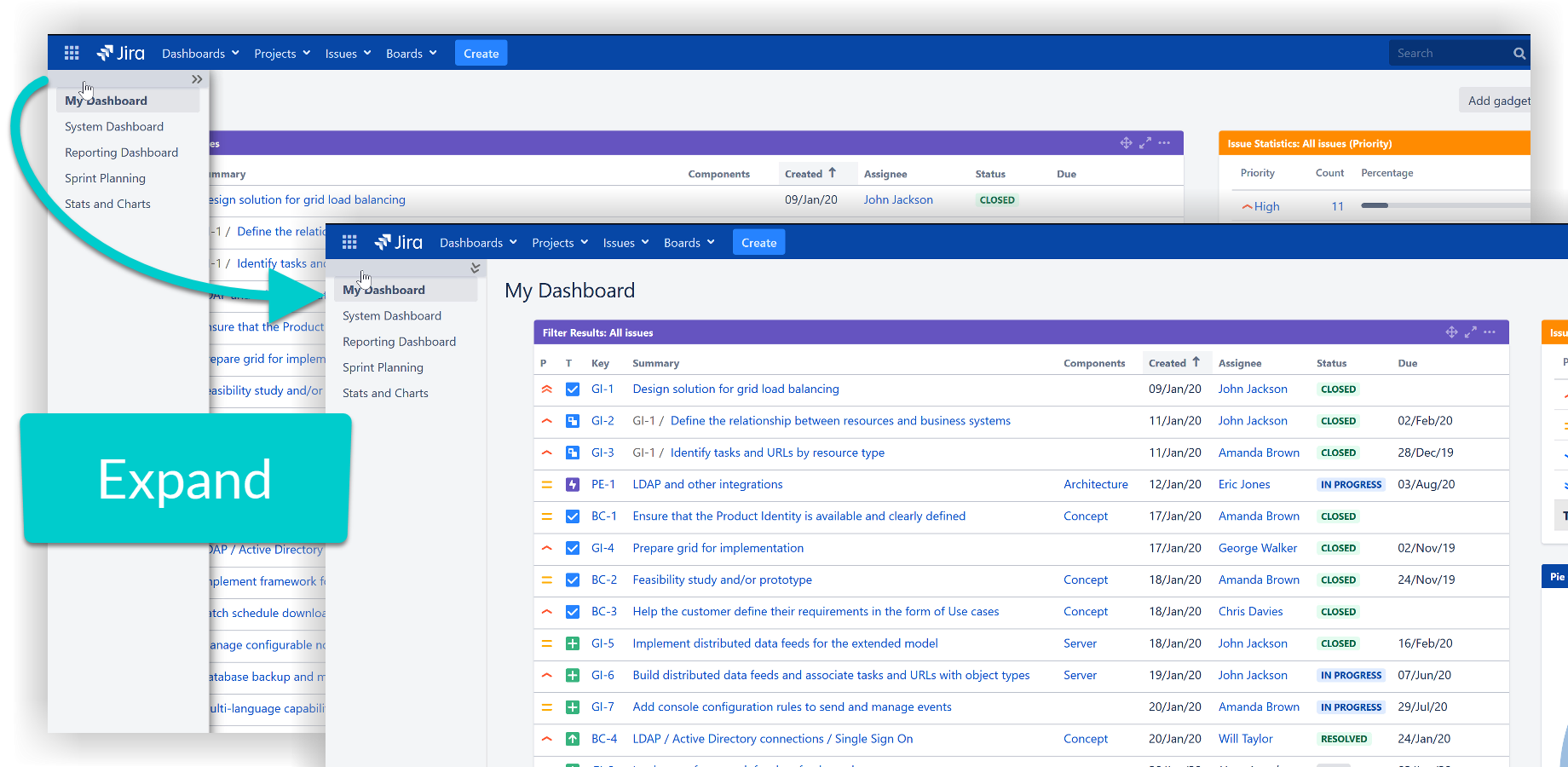The width and height of the screenshot is (1568, 767).
Task: Toggle the sidebar collapse chevron above front My Dashboard
Action: [x=475, y=268]
